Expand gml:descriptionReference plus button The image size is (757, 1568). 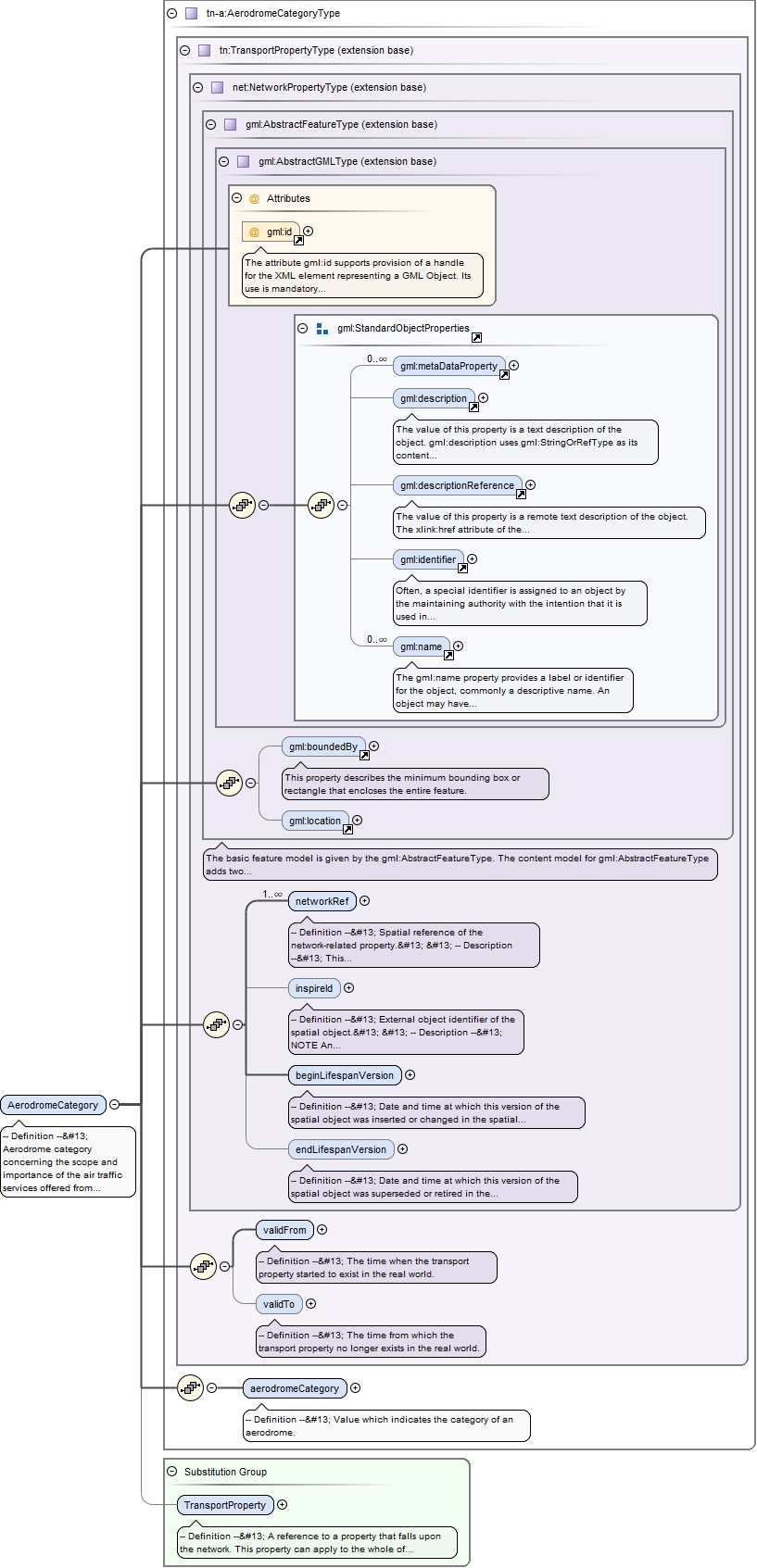coord(531,485)
